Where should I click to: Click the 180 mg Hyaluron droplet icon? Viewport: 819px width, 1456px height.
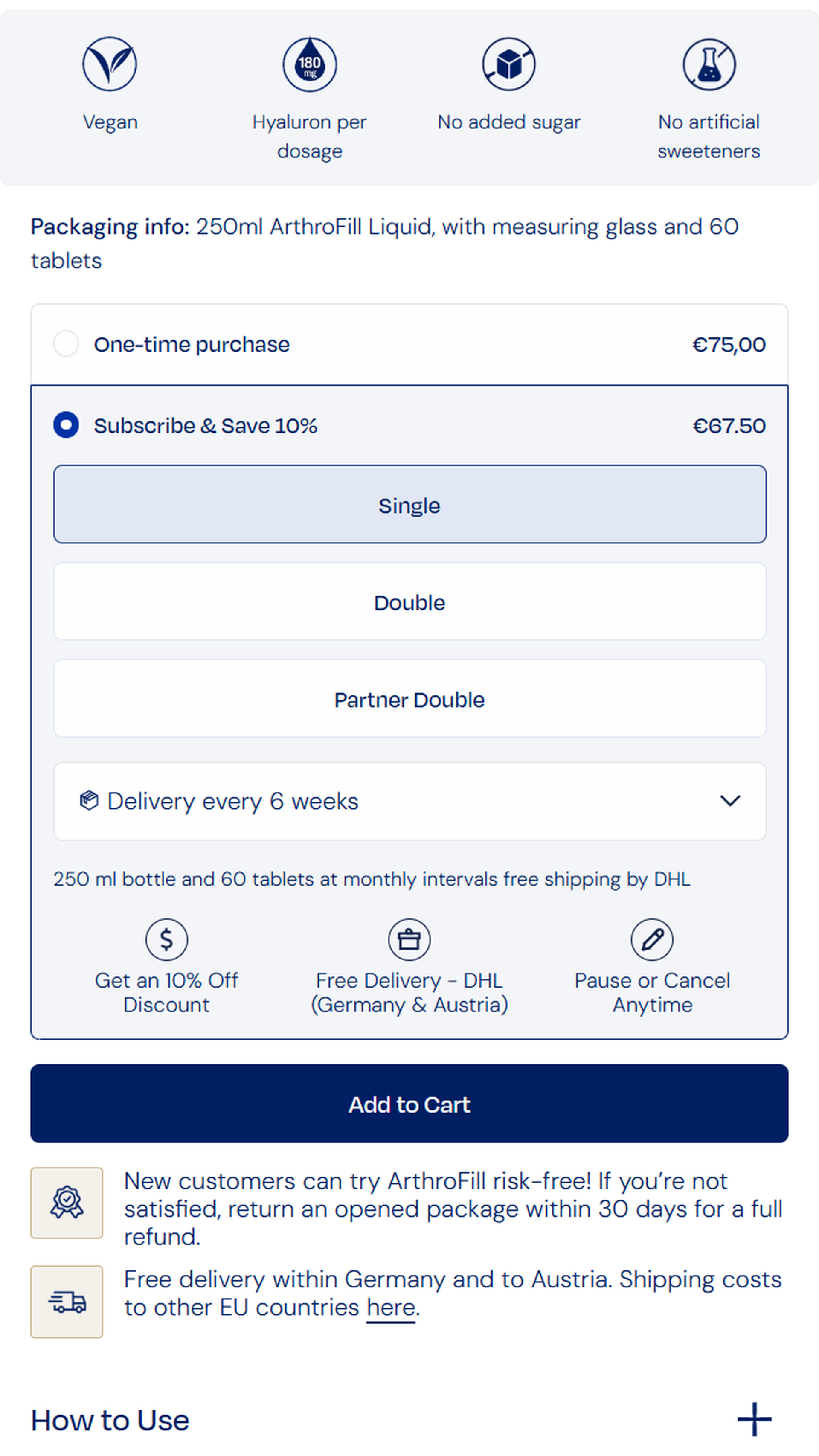click(x=310, y=64)
